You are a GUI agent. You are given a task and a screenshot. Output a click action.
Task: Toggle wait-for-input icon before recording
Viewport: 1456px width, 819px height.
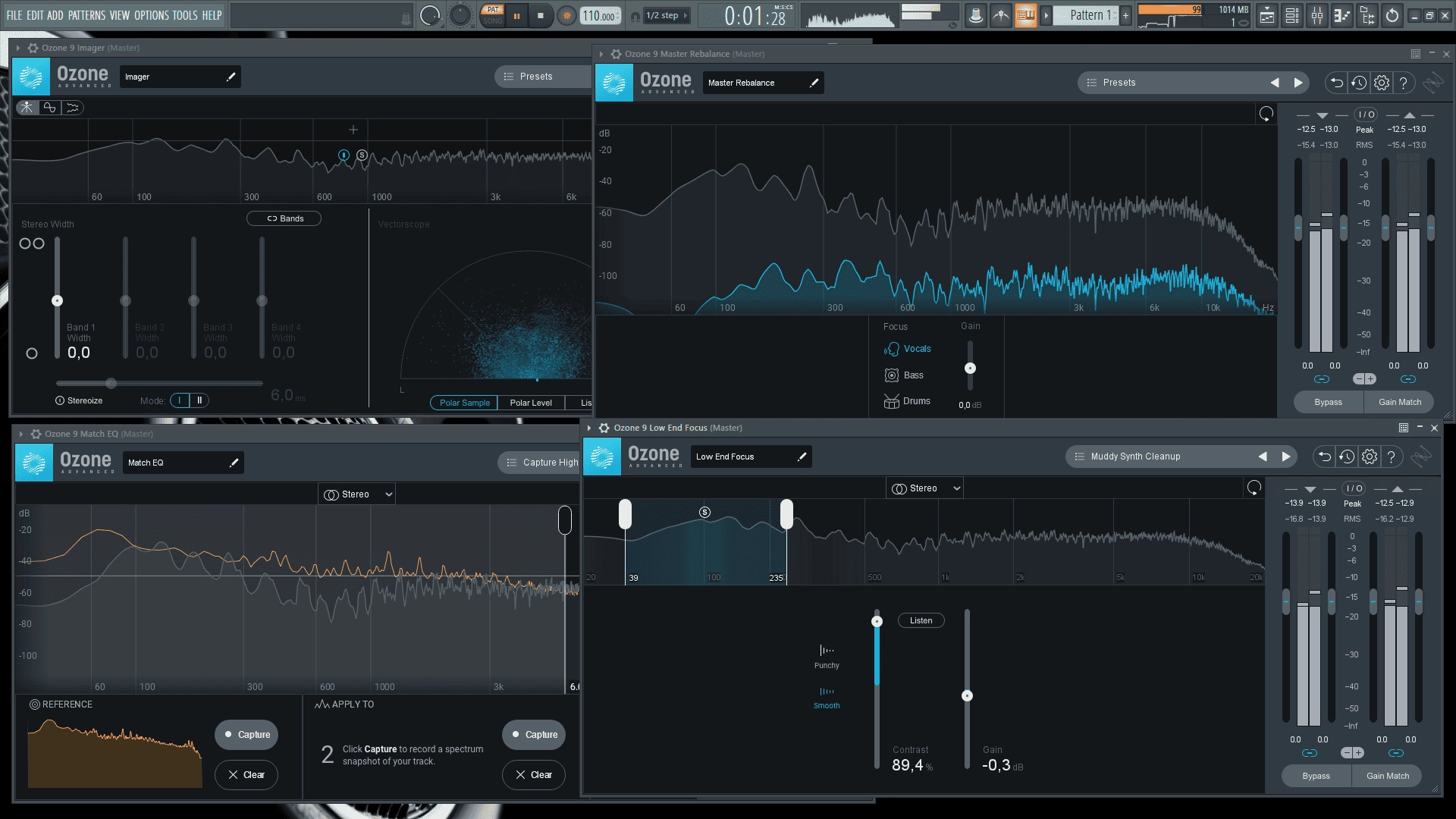[x=1001, y=15]
